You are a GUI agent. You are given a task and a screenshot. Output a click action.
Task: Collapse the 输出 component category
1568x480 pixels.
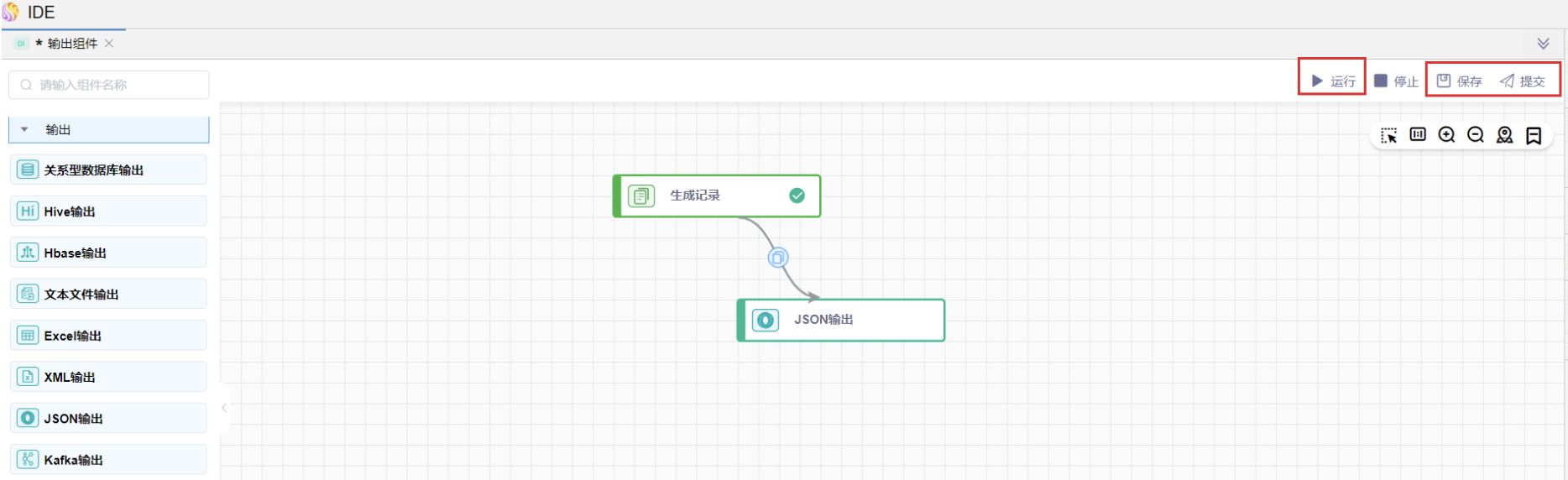tap(24, 130)
